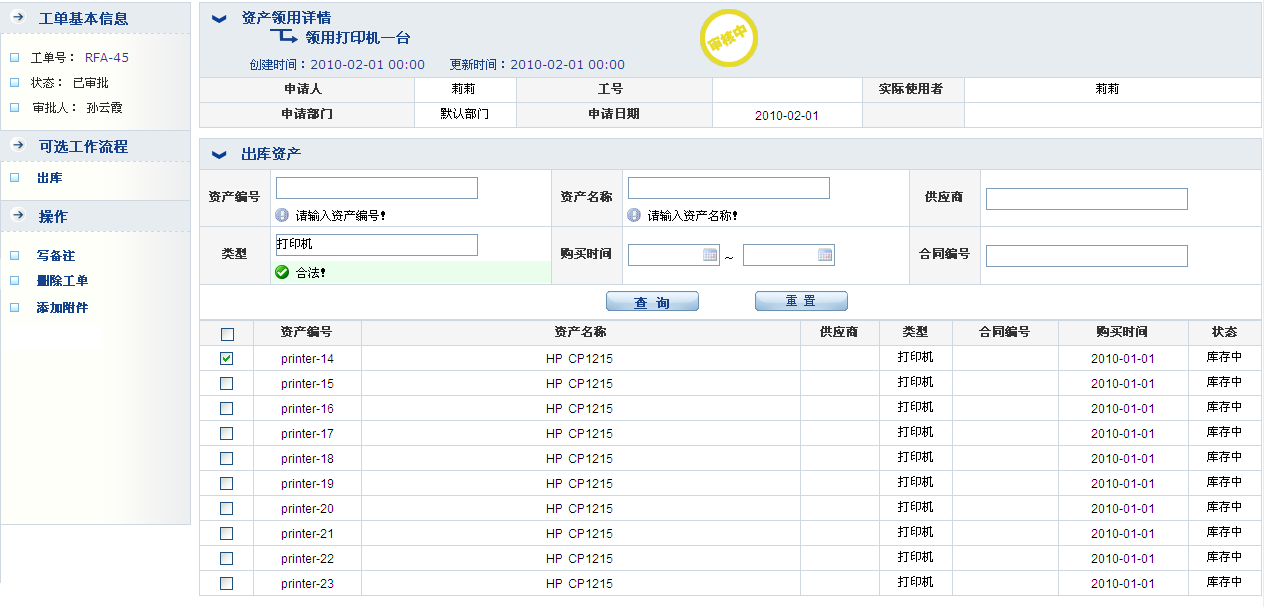Click the arrow icon beside 操作
This screenshot has width=1264, height=607.
[x=18, y=216]
